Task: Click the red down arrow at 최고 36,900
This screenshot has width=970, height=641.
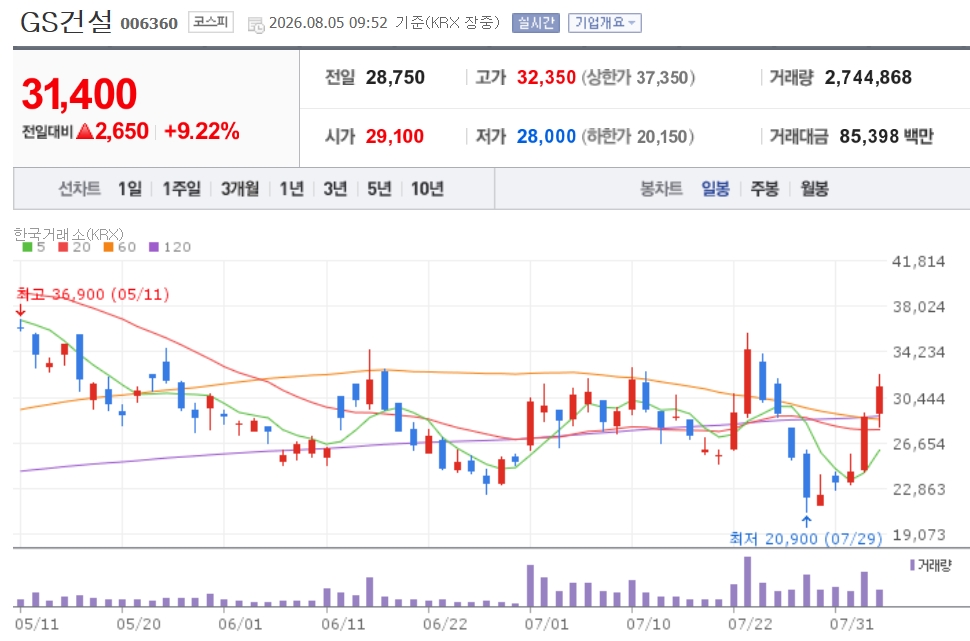Action: (20, 311)
